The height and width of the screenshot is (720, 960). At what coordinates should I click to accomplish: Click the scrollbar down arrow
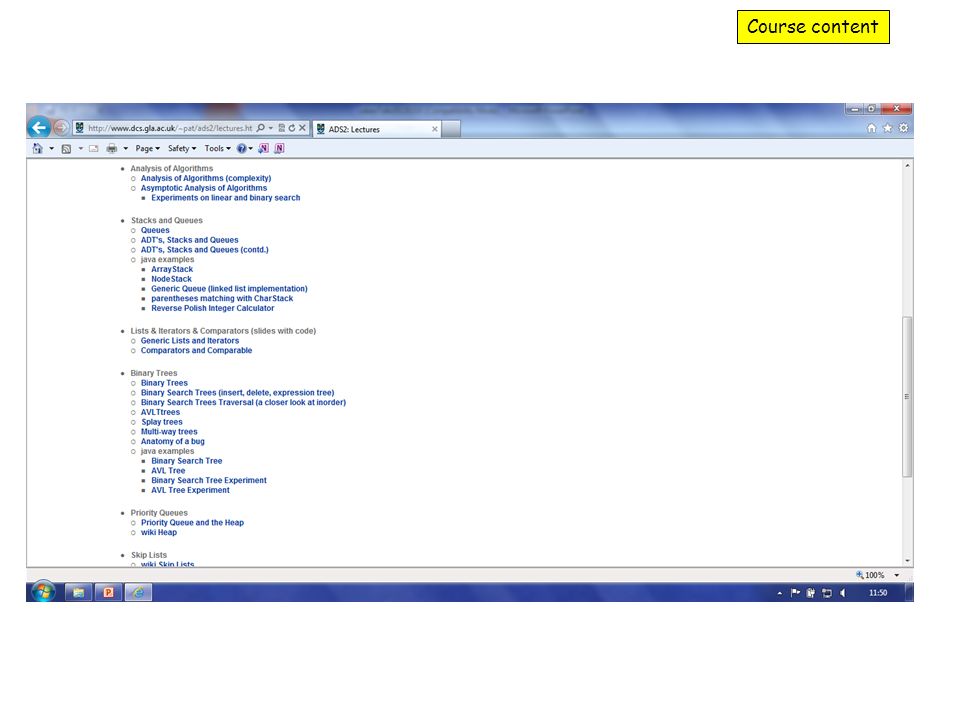[907, 561]
